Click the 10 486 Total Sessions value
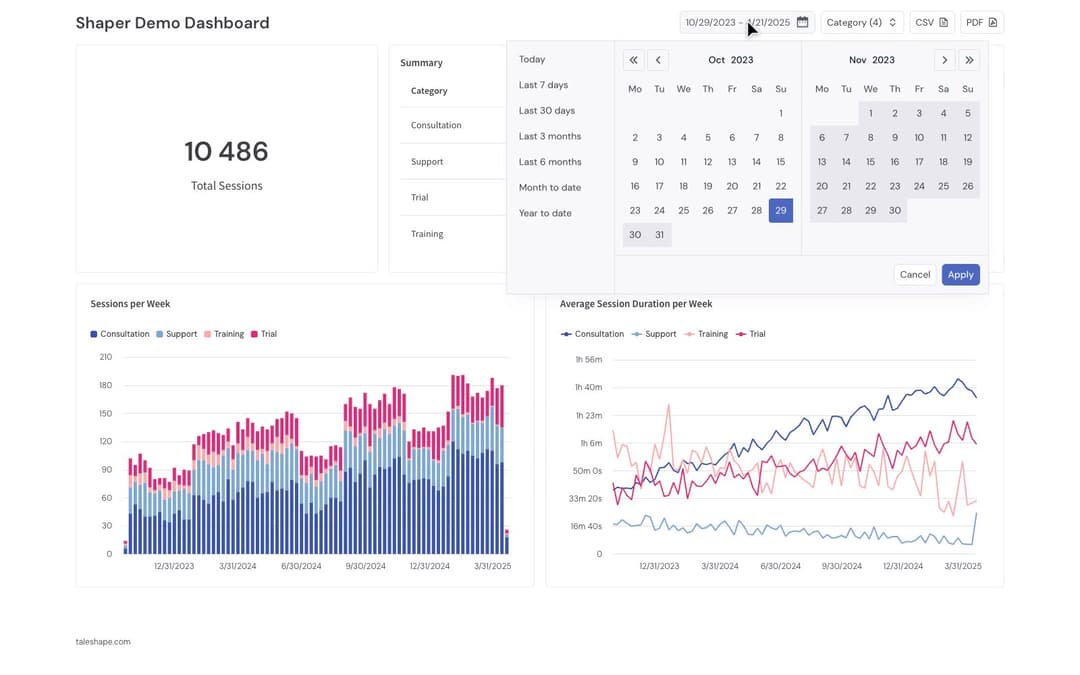 (x=227, y=152)
